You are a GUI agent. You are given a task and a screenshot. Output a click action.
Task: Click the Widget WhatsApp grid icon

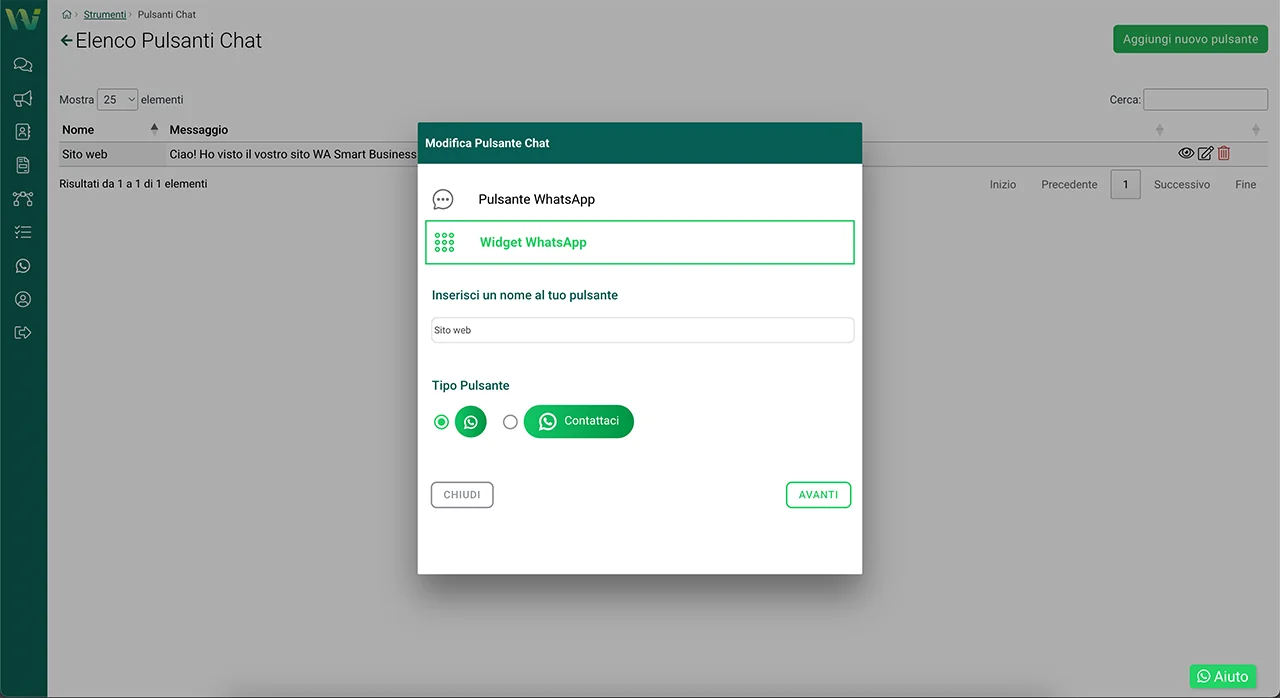pos(444,242)
